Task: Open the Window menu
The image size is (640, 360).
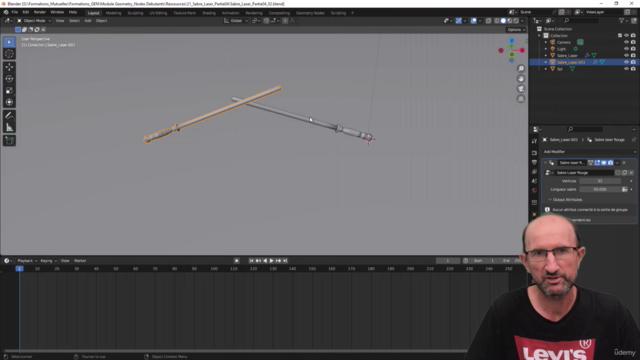Action: click(x=57, y=12)
